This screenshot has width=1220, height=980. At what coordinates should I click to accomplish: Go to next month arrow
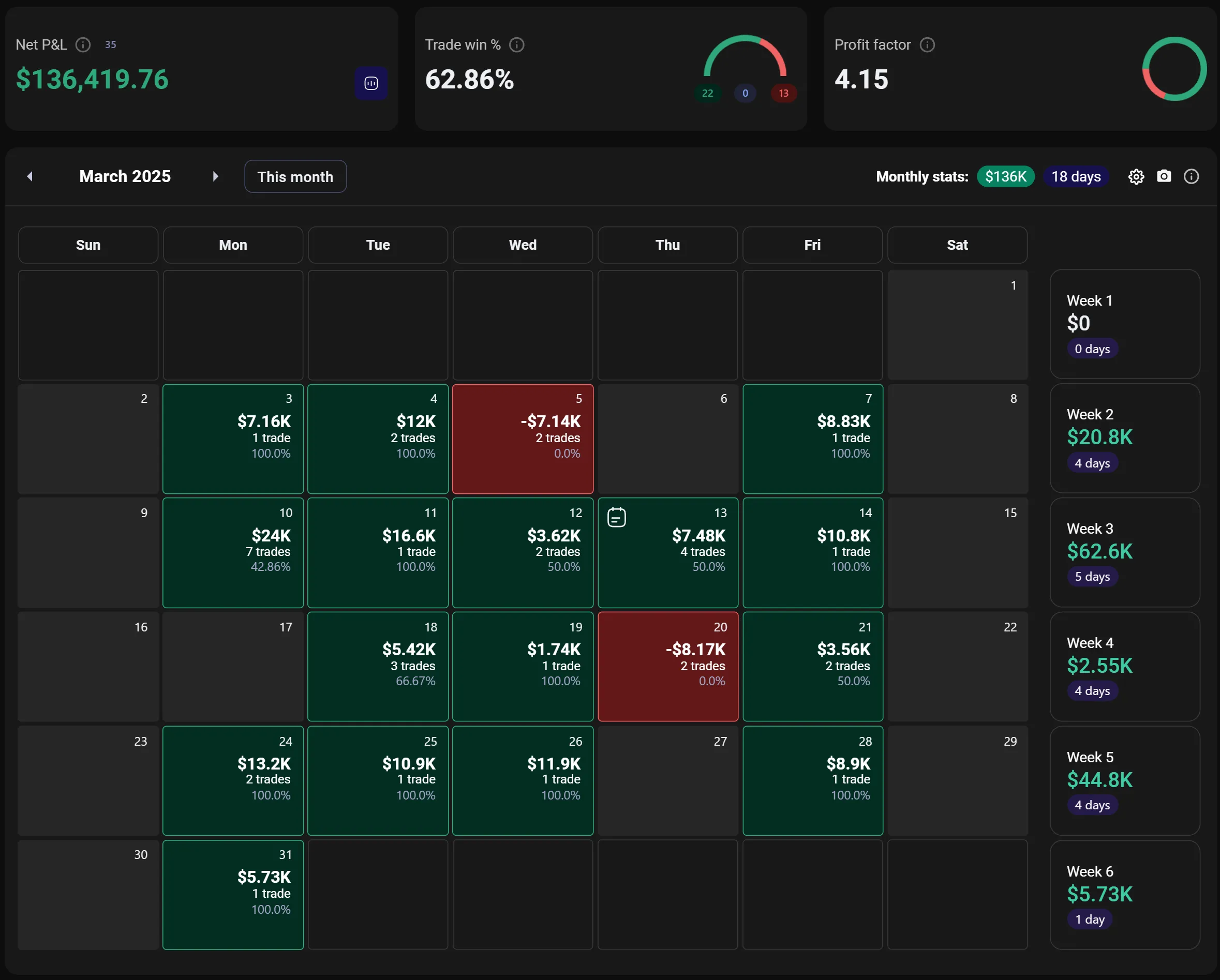point(215,176)
